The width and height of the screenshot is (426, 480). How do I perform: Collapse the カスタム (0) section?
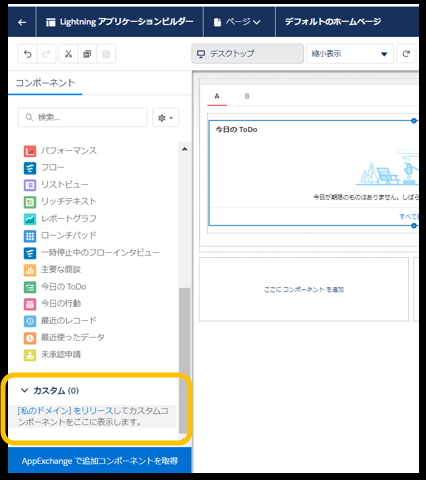pos(25,390)
